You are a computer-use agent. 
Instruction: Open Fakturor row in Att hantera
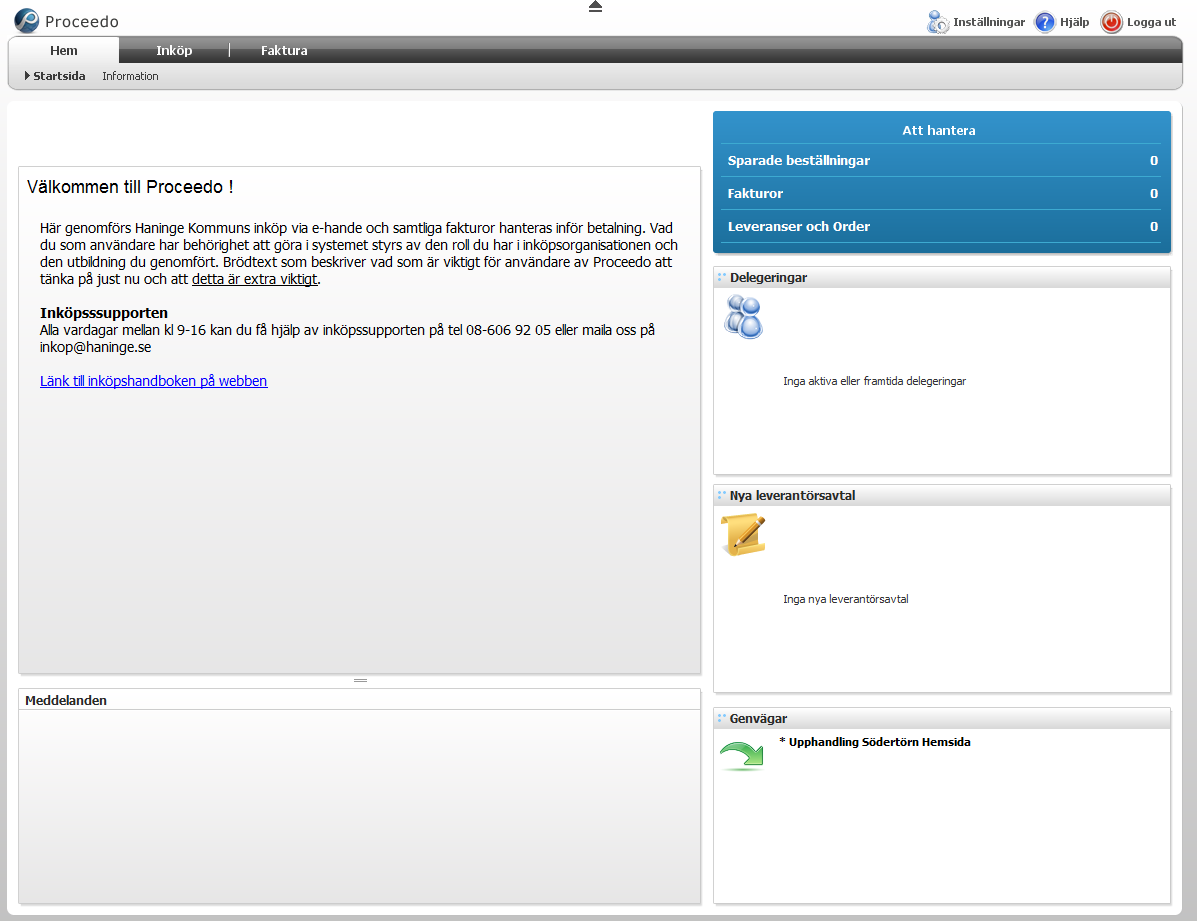[x=942, y=193]
